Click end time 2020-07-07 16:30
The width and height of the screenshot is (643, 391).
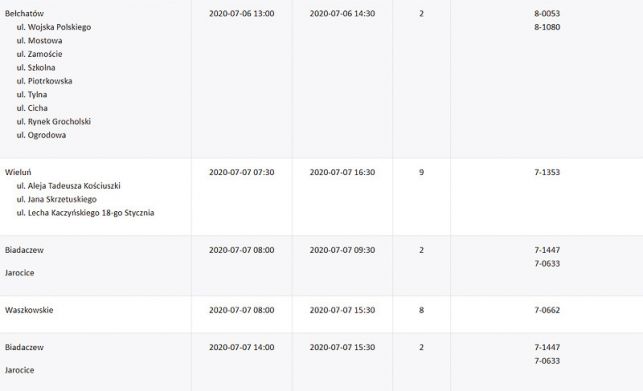342,172
